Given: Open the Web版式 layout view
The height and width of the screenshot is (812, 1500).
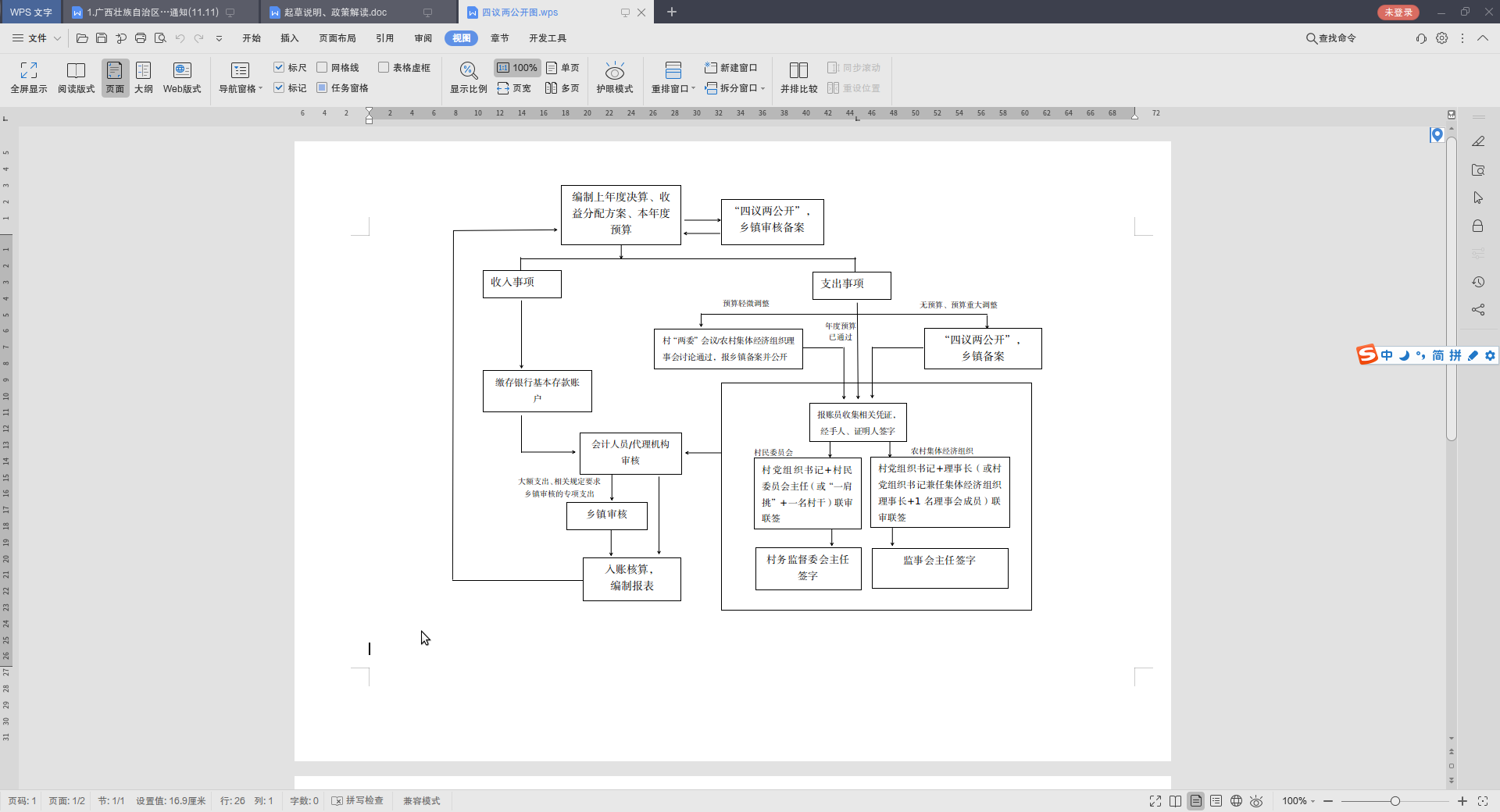Looking at the screenshot, I should point(182,71).
